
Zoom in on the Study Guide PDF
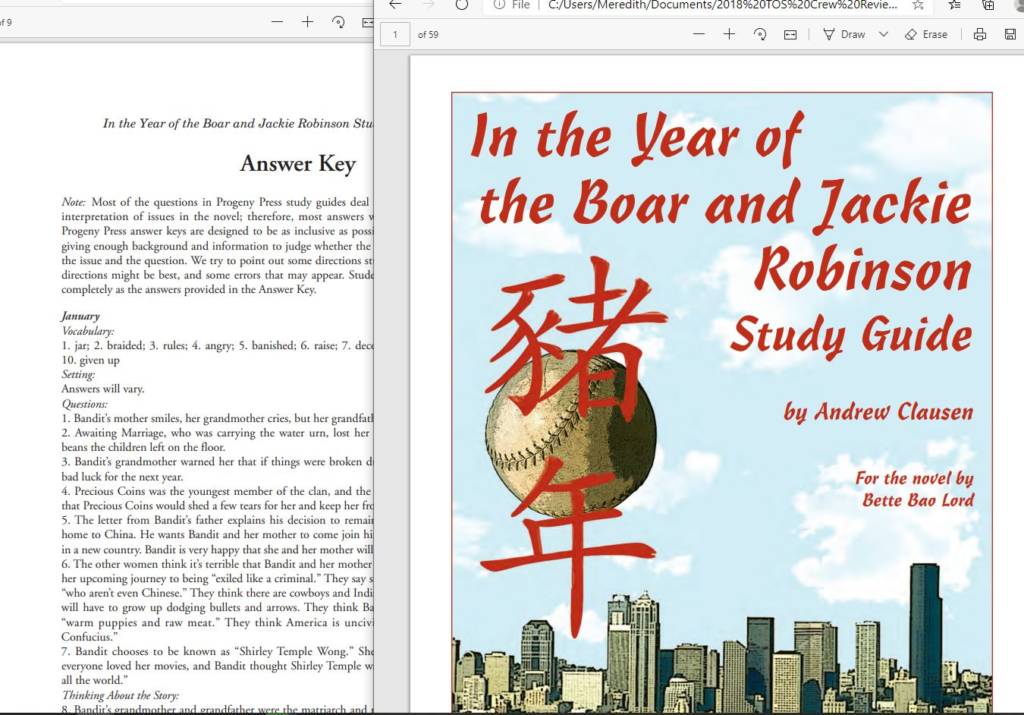(729, 34)
